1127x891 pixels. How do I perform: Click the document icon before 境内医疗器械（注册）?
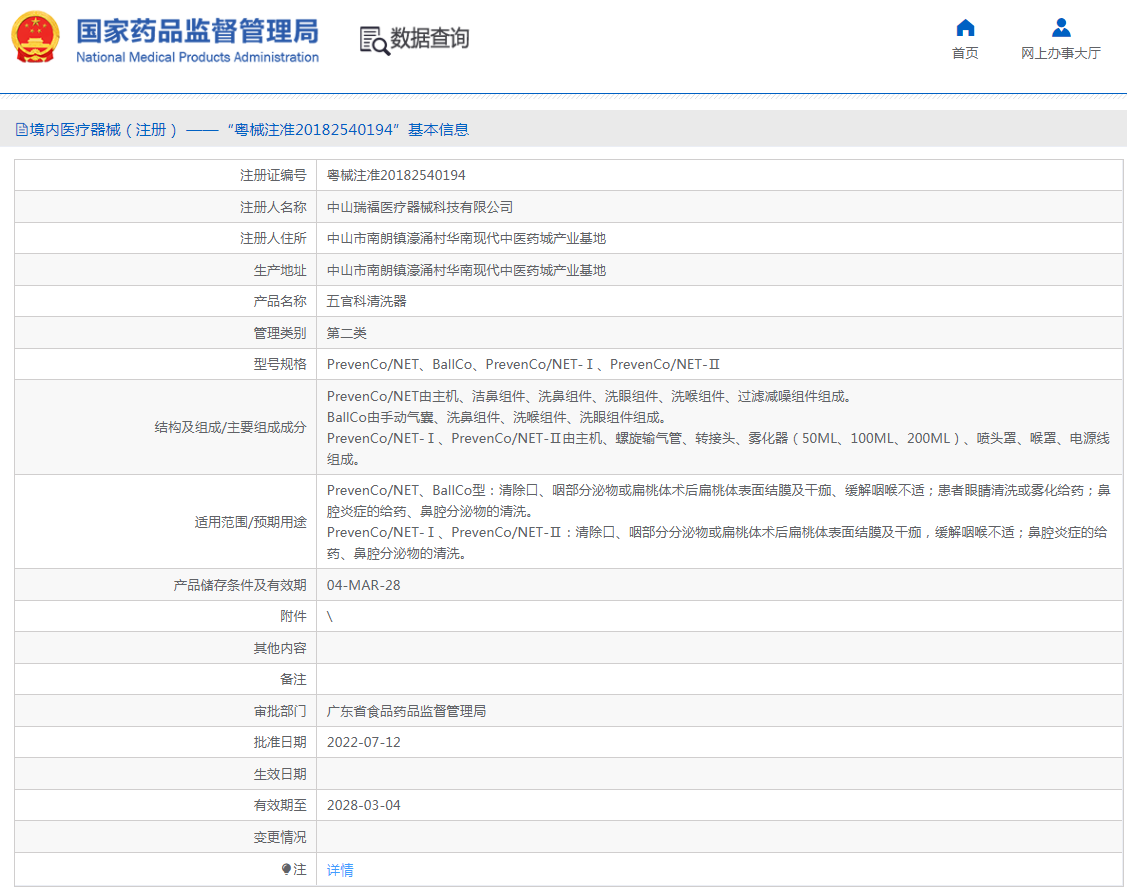click(21, 129)
